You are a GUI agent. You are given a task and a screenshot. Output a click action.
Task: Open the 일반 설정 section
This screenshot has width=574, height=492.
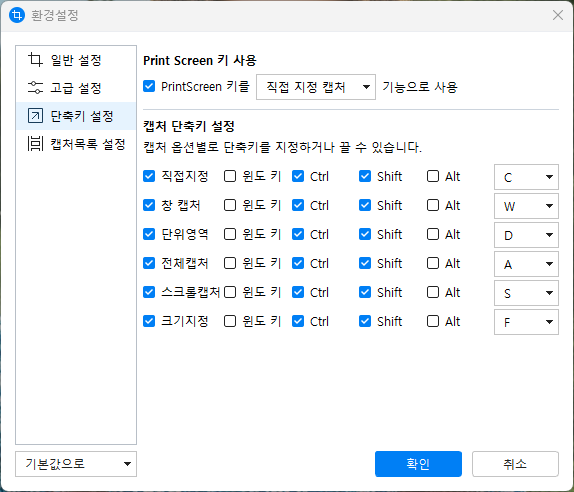76,60
